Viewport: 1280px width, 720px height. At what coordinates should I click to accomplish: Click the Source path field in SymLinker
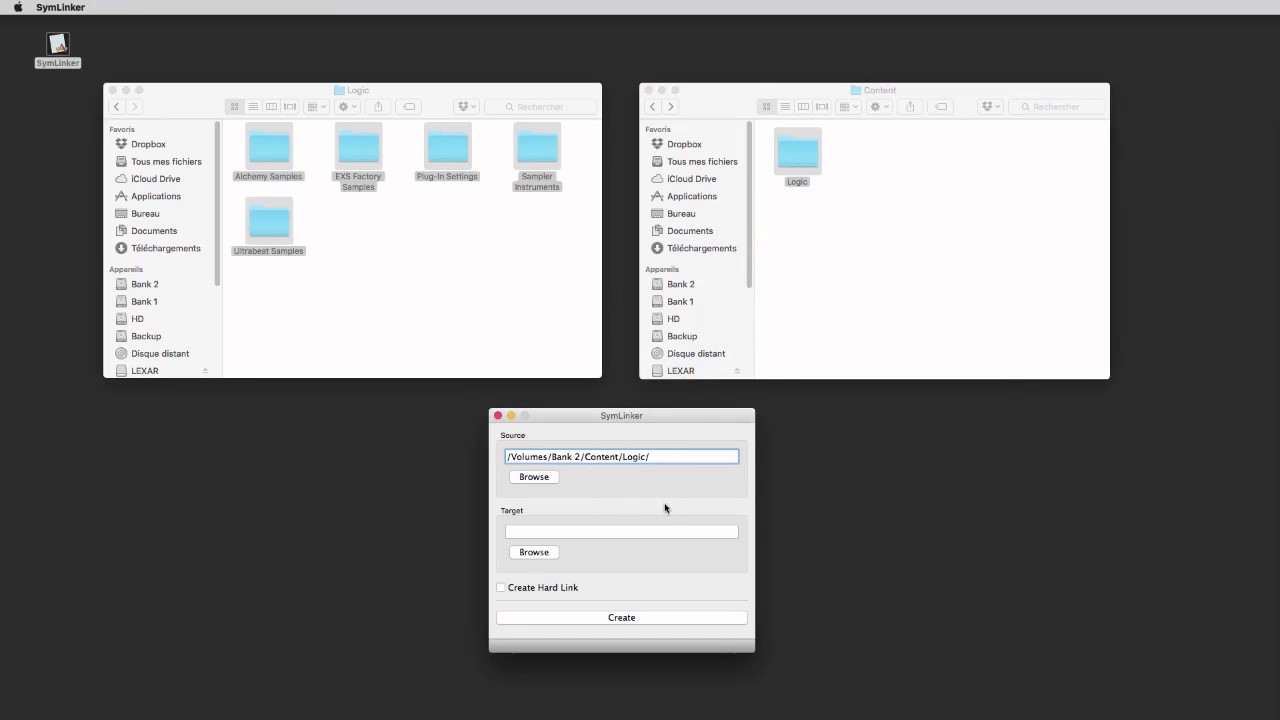[622, 456]
